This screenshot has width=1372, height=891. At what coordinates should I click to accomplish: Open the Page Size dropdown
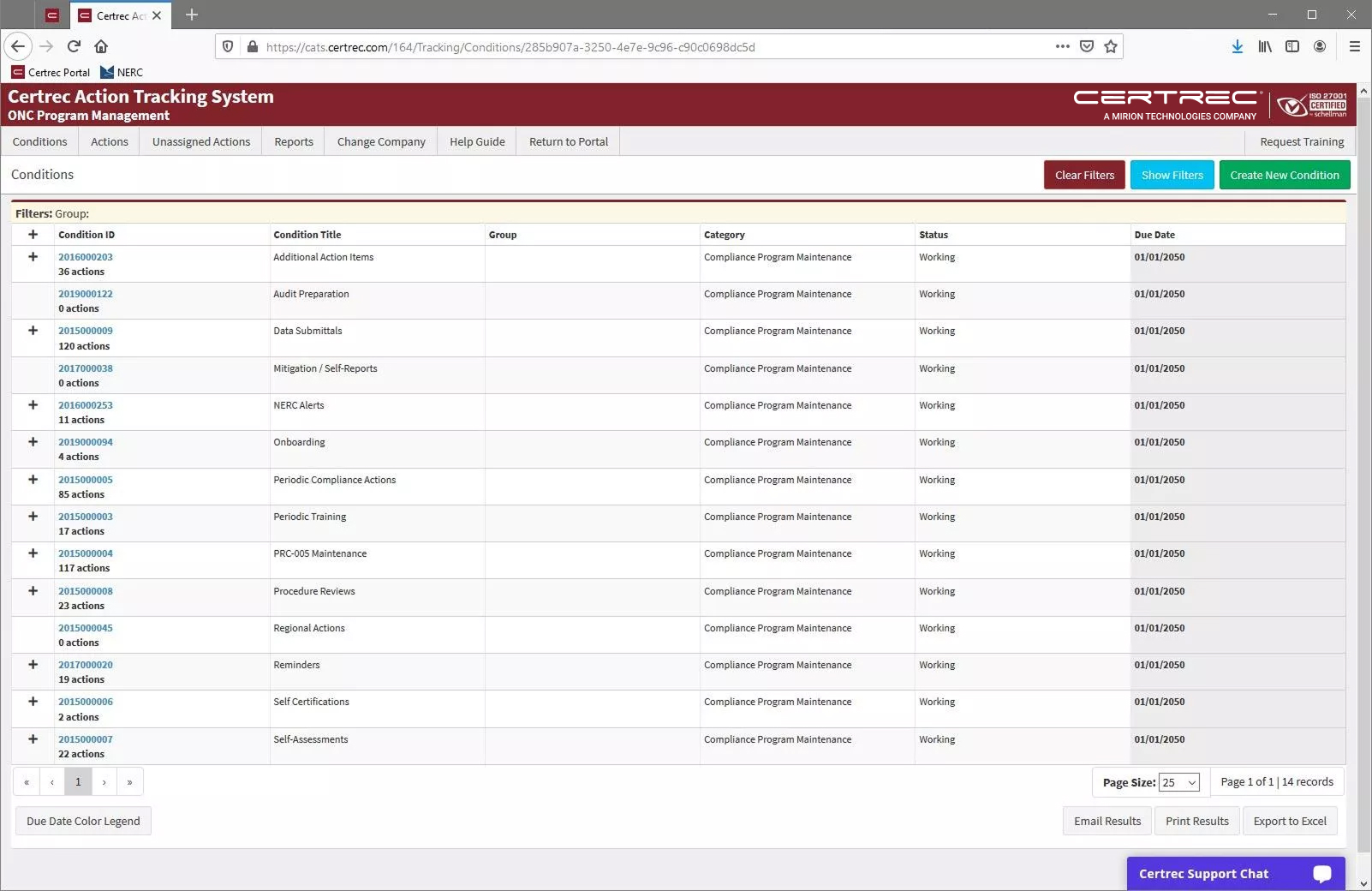click(x=1178, y=782)
